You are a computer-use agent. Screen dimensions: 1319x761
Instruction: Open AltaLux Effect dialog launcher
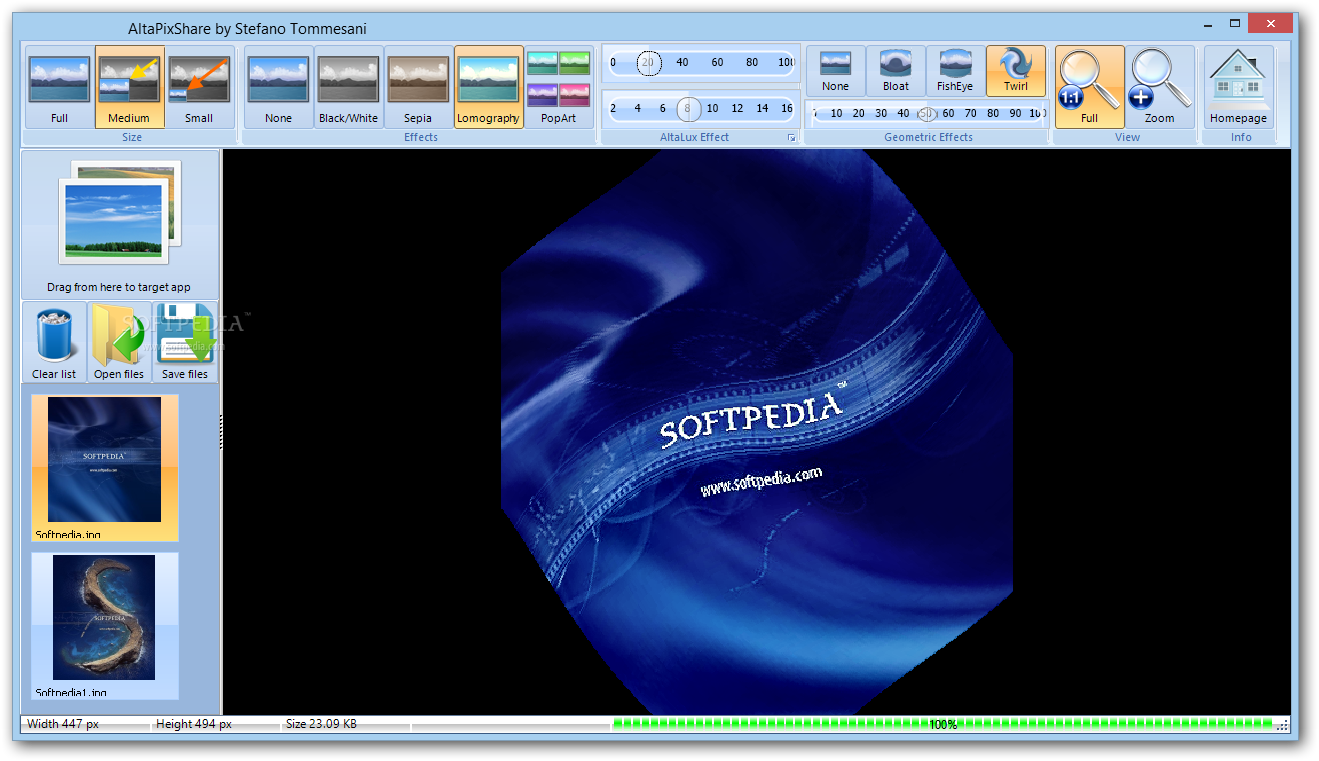[791, 138]
